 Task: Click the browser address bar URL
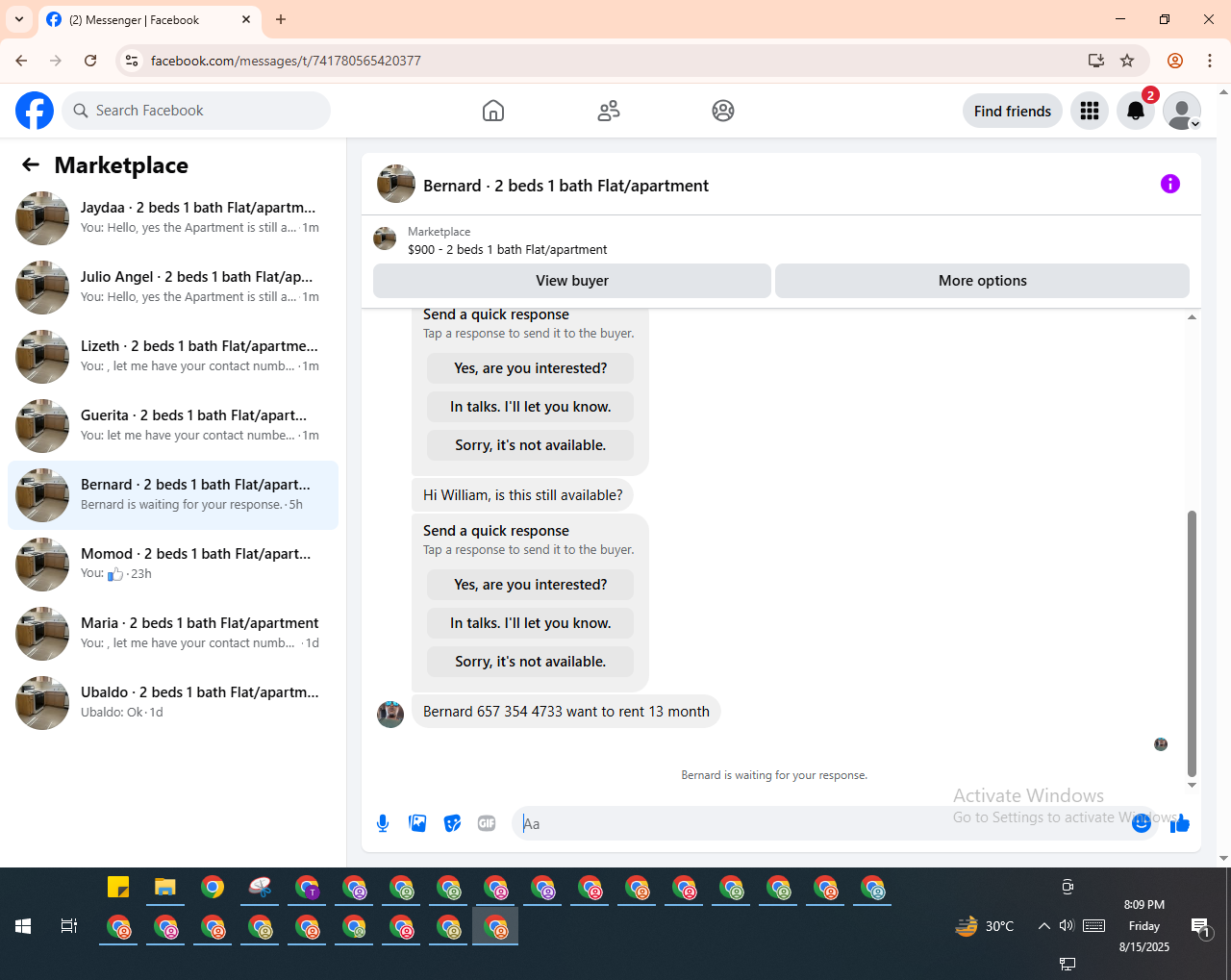(286, 61)
